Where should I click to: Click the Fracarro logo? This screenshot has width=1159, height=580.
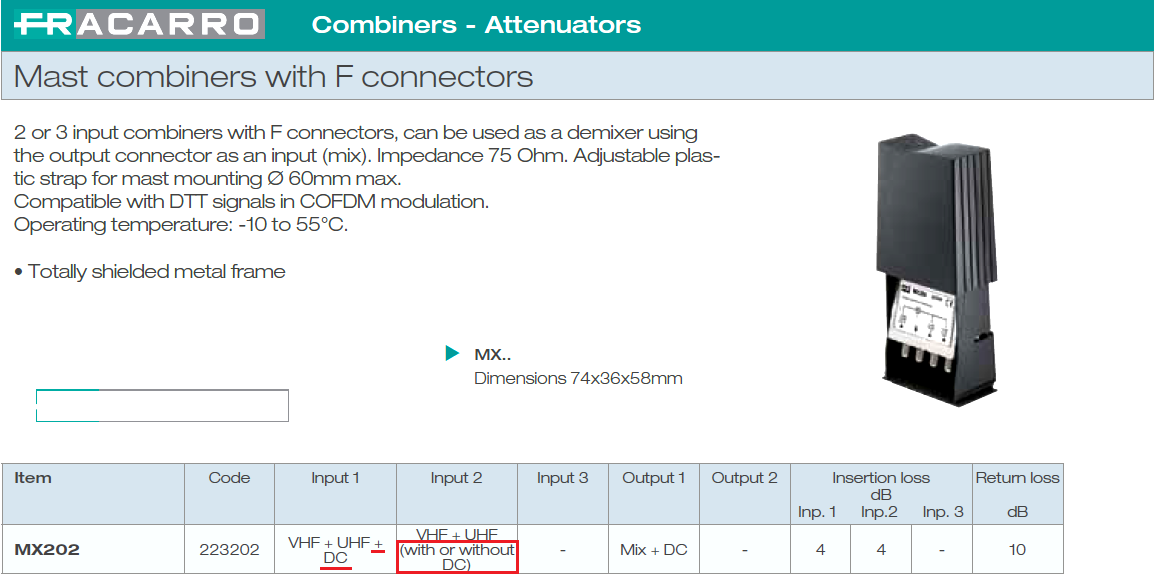(x=139, y=24)
